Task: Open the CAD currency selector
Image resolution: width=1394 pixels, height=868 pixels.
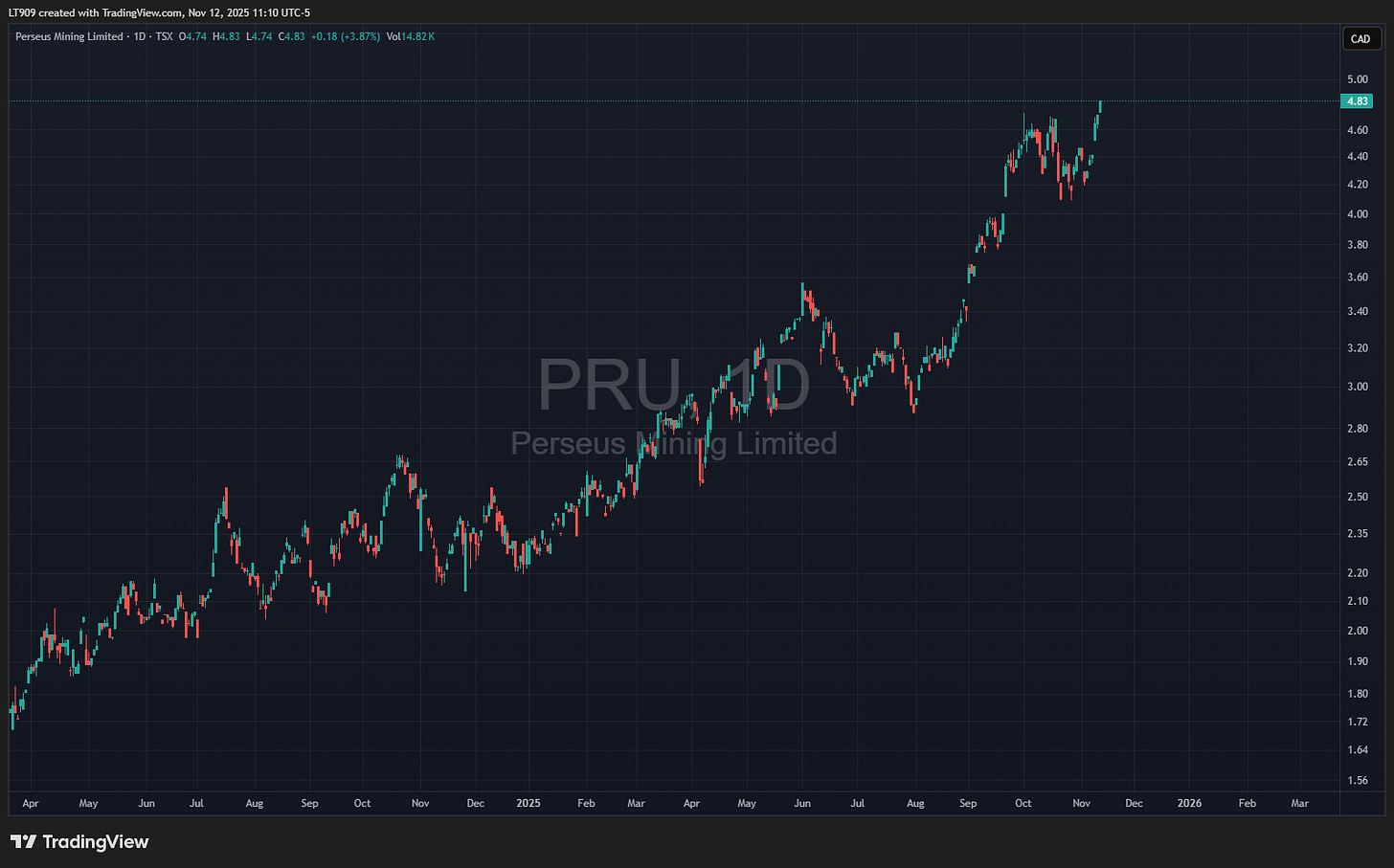Action: (x=1360, y=39)
